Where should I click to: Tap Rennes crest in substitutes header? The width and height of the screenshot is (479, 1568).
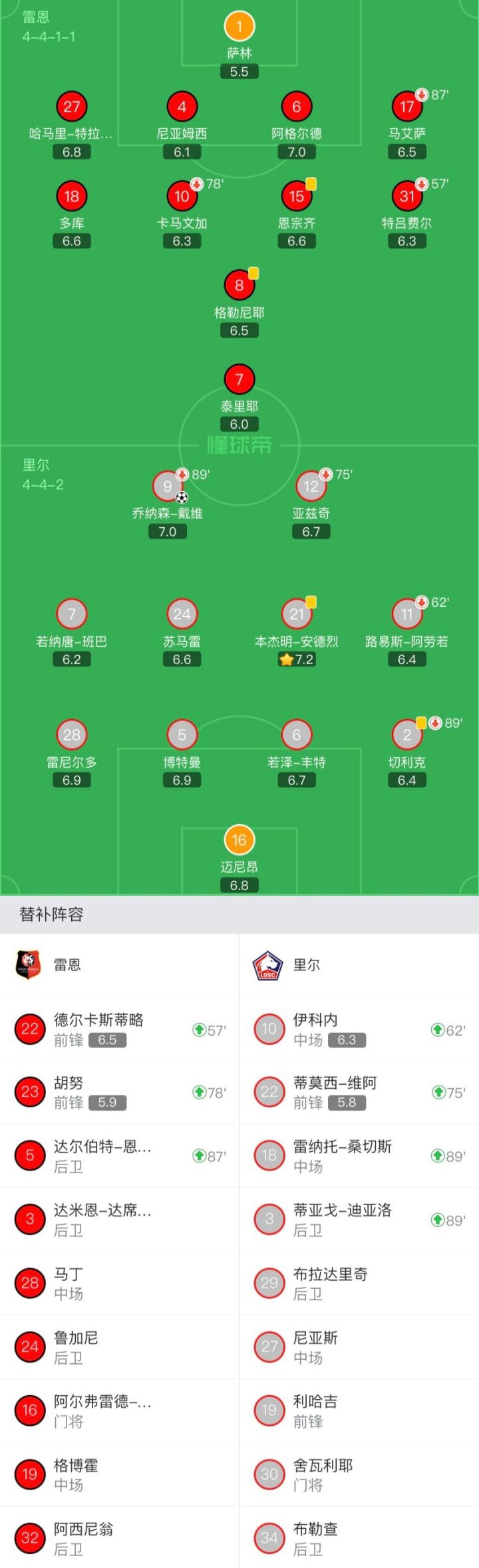click(x=28, y=965)
